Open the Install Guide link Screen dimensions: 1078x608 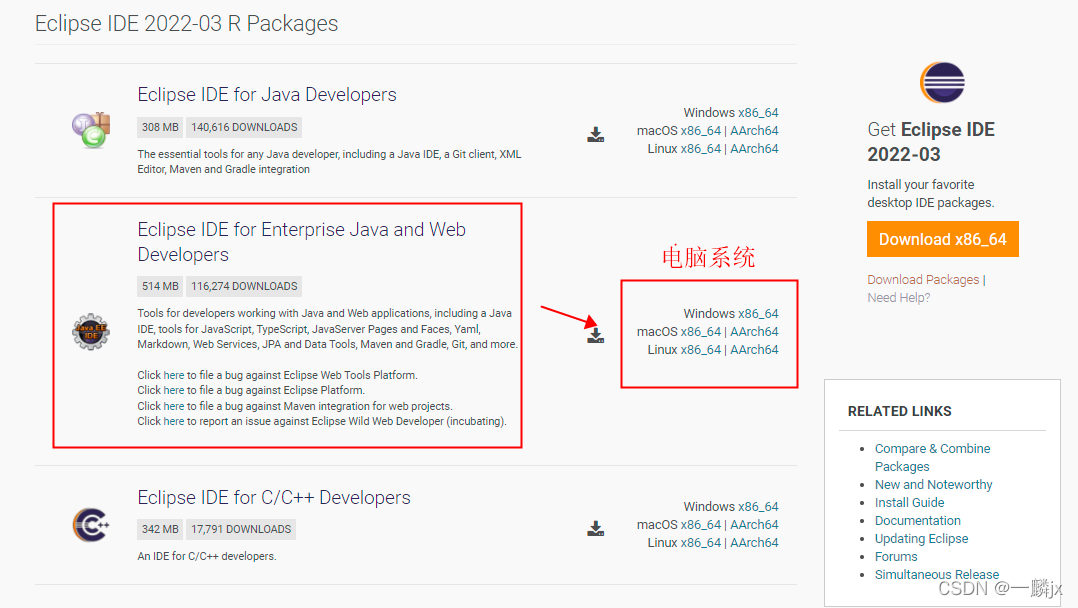[910, 503]
